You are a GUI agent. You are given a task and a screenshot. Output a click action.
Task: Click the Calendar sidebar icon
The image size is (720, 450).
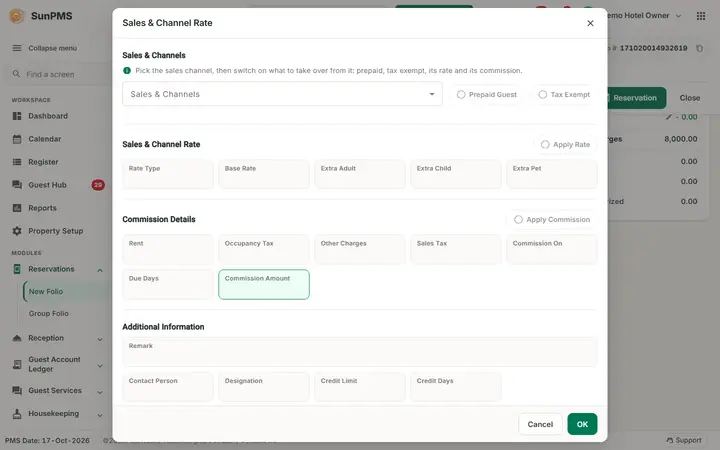pos(17,139)
